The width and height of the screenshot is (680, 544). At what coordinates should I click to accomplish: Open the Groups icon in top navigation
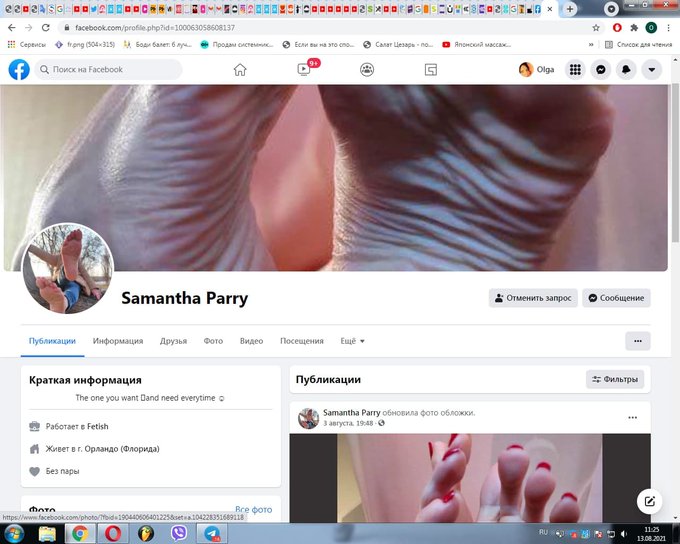[x=367, y=69]
